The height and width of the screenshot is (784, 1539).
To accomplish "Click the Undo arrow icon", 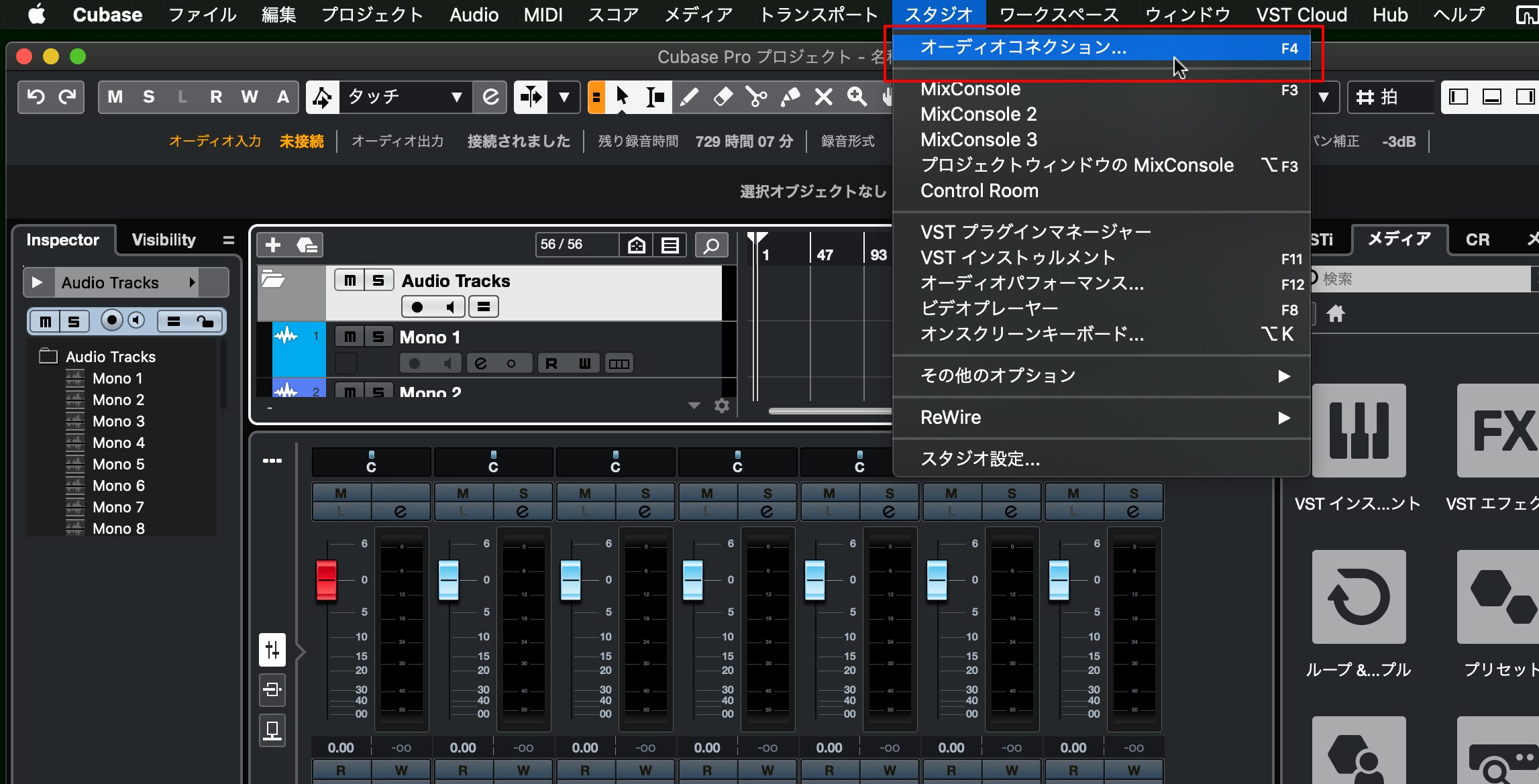I will [x=36, y=97].
